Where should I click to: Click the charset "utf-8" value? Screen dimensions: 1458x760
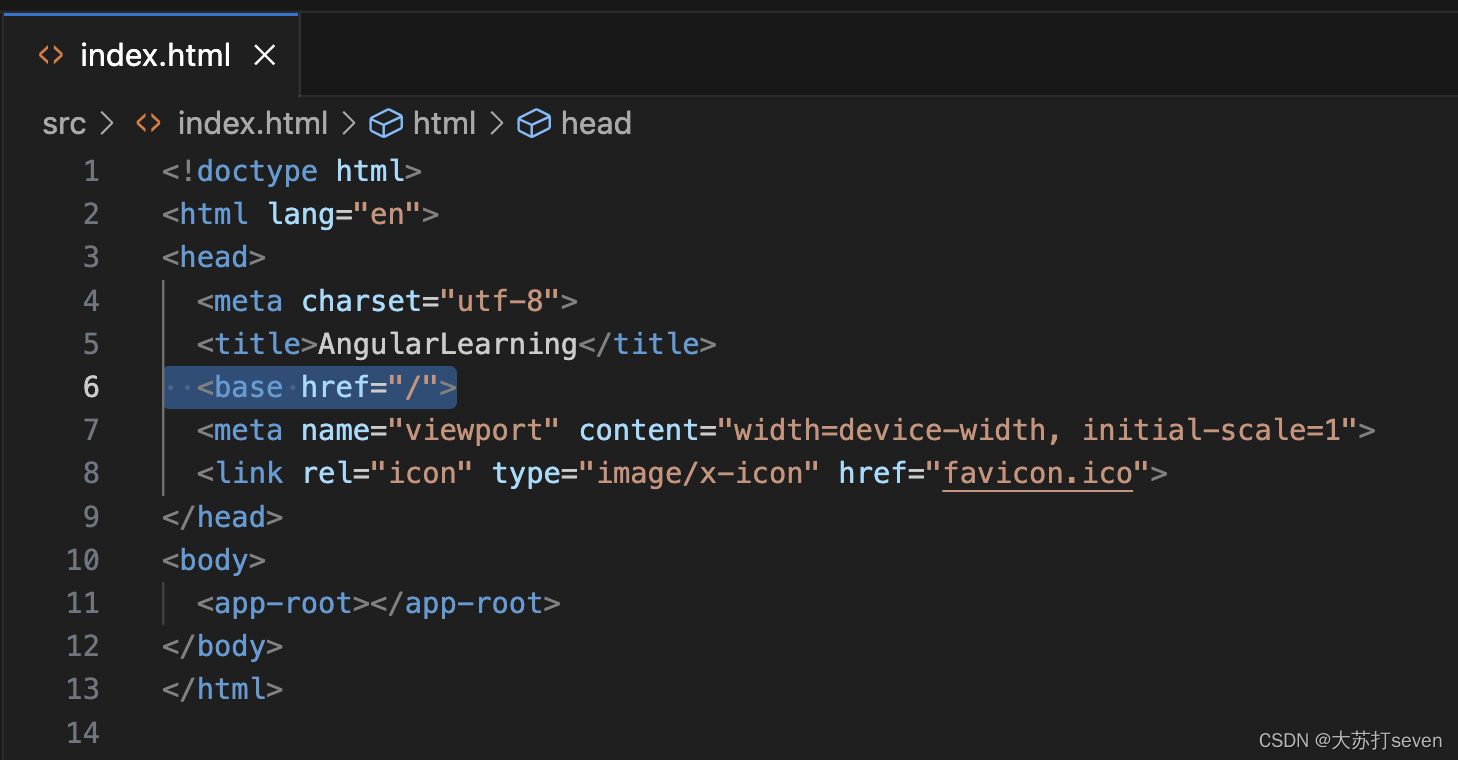point(500,301)
